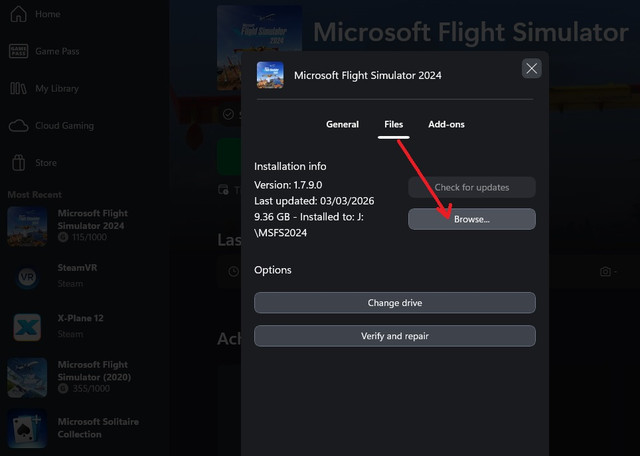
Task: Click the Most Recent heading
Action: click(35, 195)
